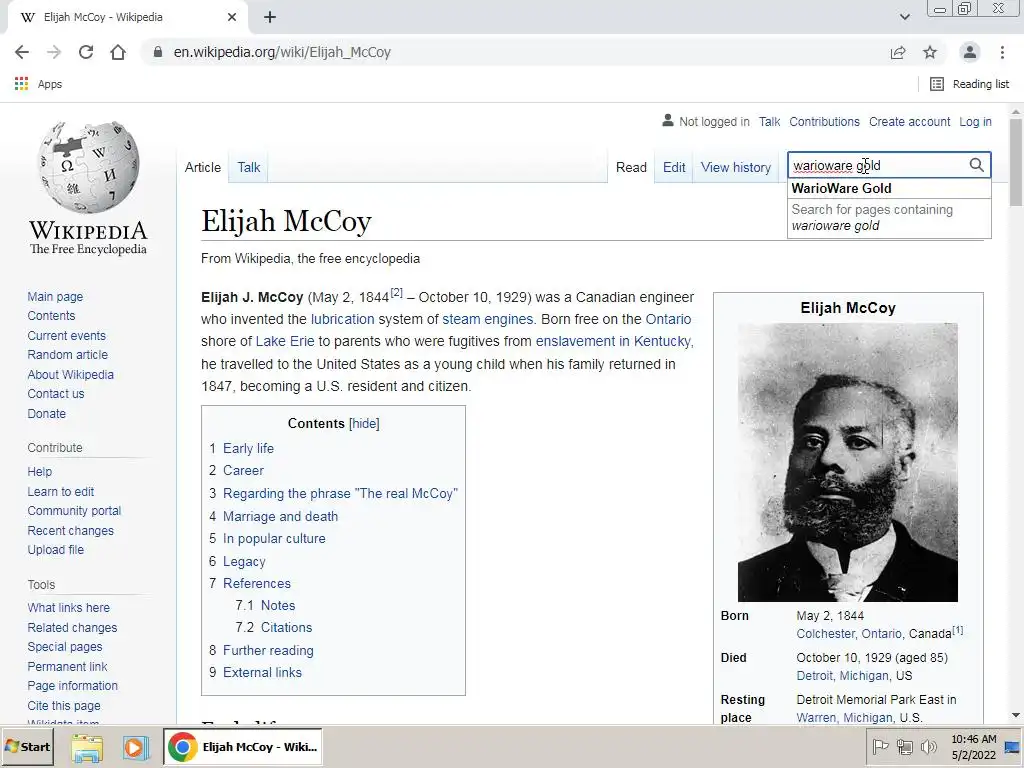Screen dimensions: 1024x768
Task: Choose the WarioWare Gold search suggestion
Action: coord(889,188)
